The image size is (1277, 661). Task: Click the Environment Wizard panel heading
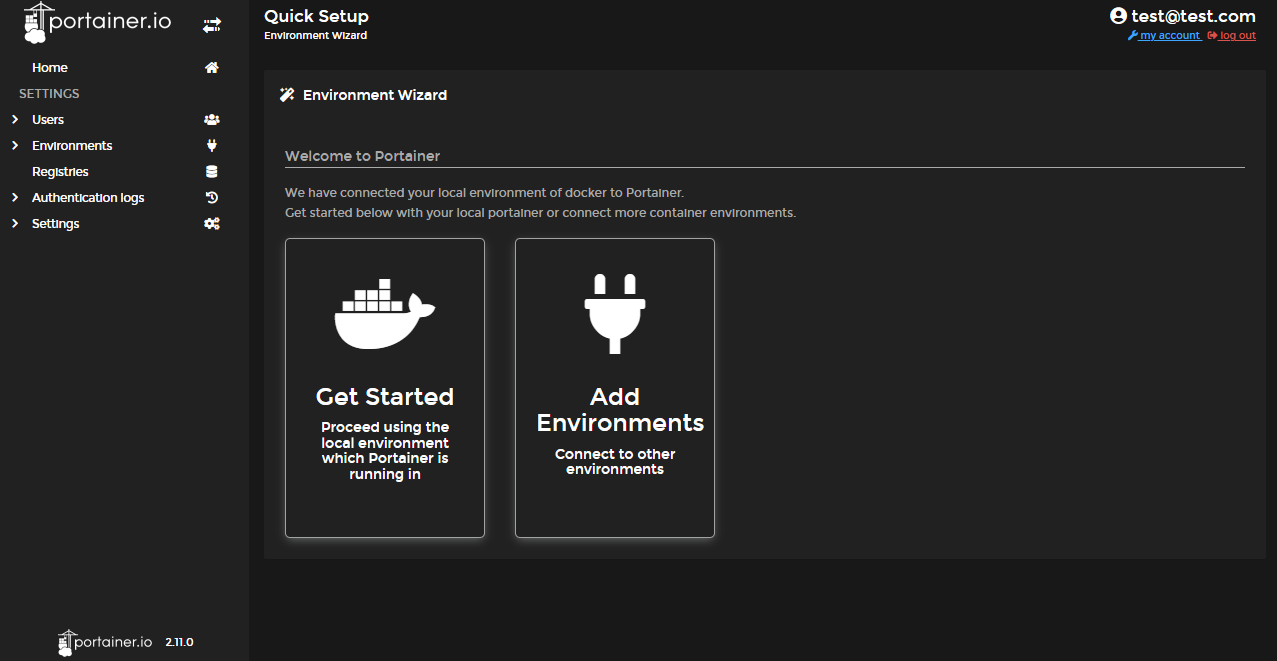tap(375, 95)
